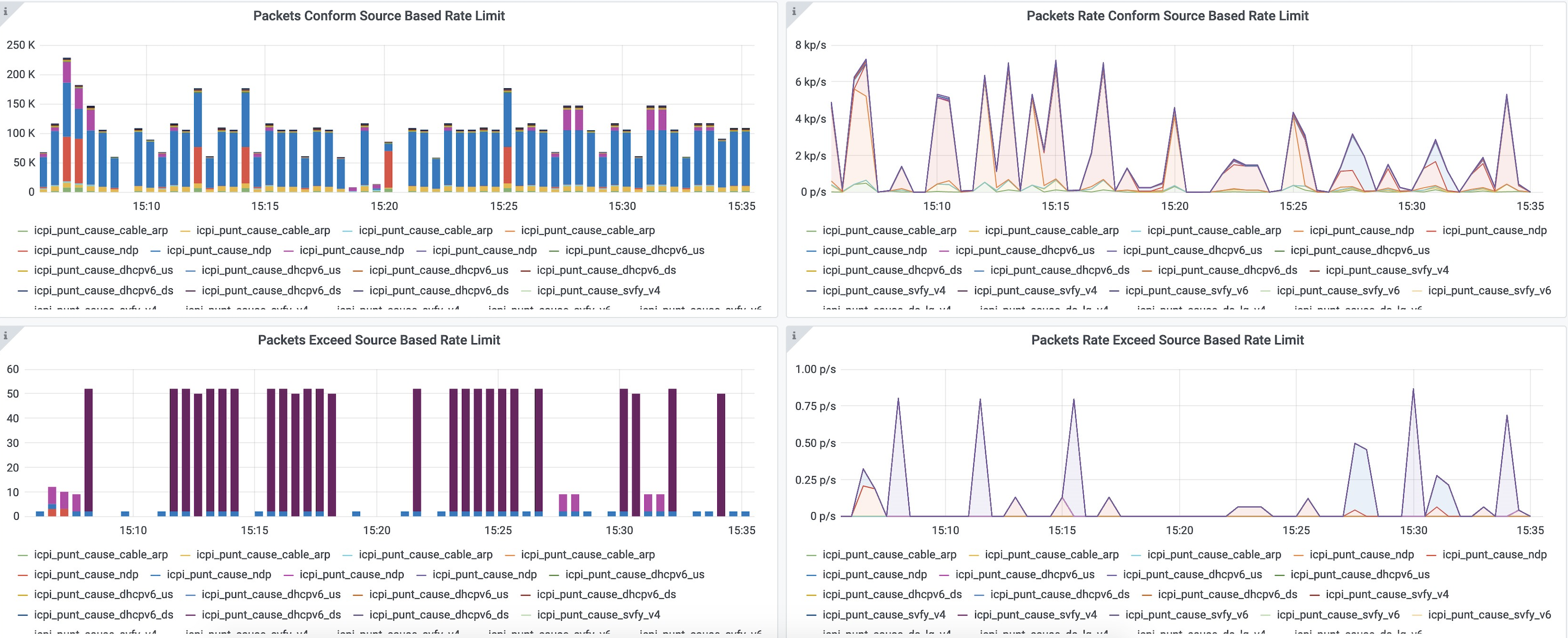
Task: Click purple icpi_punt_cause_svfy_v6 label in Packets Rate Conform legend
Action: pos(1186,290)
